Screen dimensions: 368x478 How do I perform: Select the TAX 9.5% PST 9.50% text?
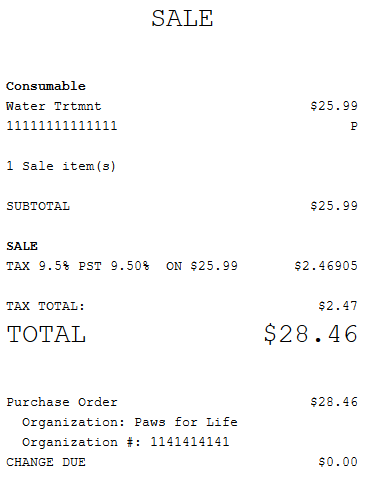(78, 266)
